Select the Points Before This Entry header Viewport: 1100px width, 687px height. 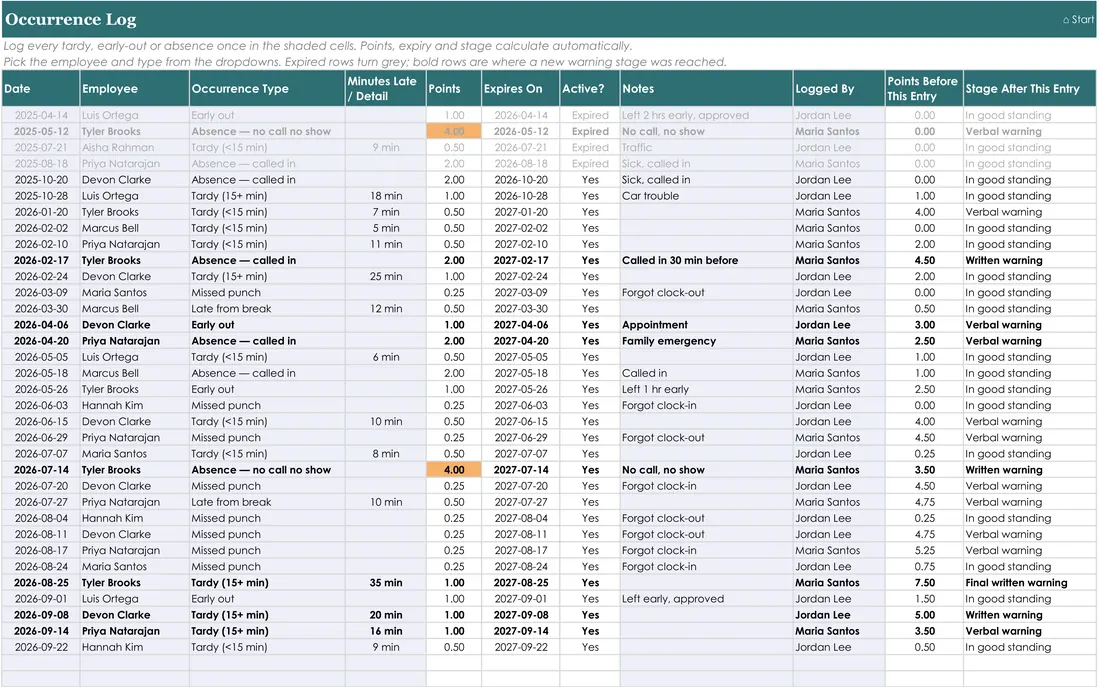pyautogui.click(x=924, y=88)
